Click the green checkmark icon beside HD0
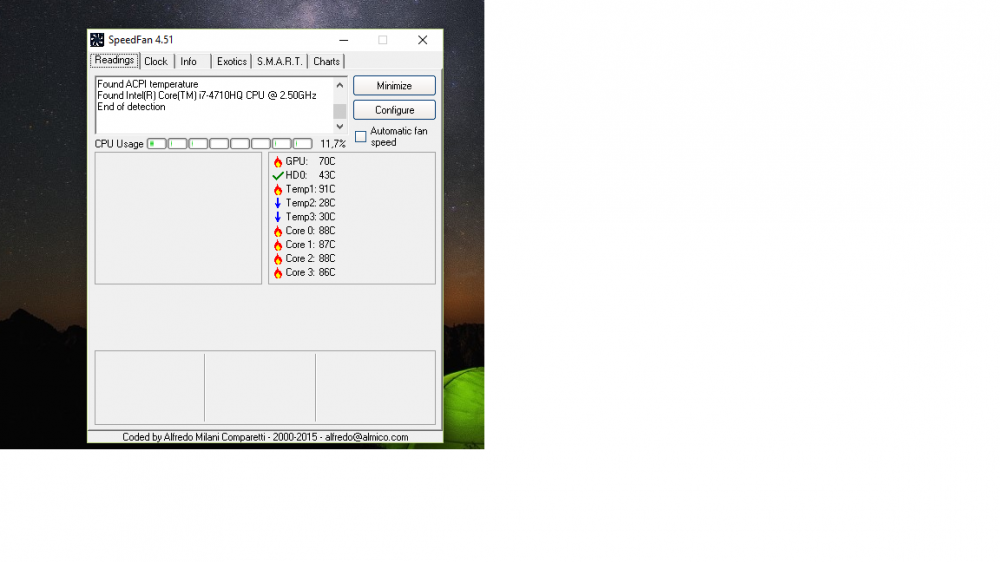The height and width of the screenshot is (562, 1000). 278,175
